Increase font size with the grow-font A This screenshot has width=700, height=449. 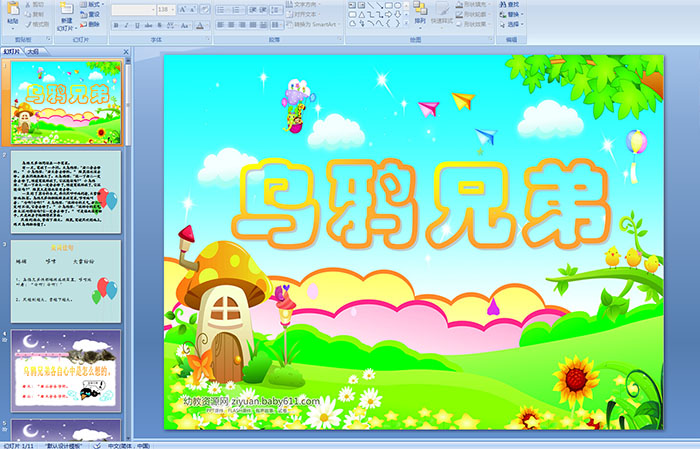(183, 9)
